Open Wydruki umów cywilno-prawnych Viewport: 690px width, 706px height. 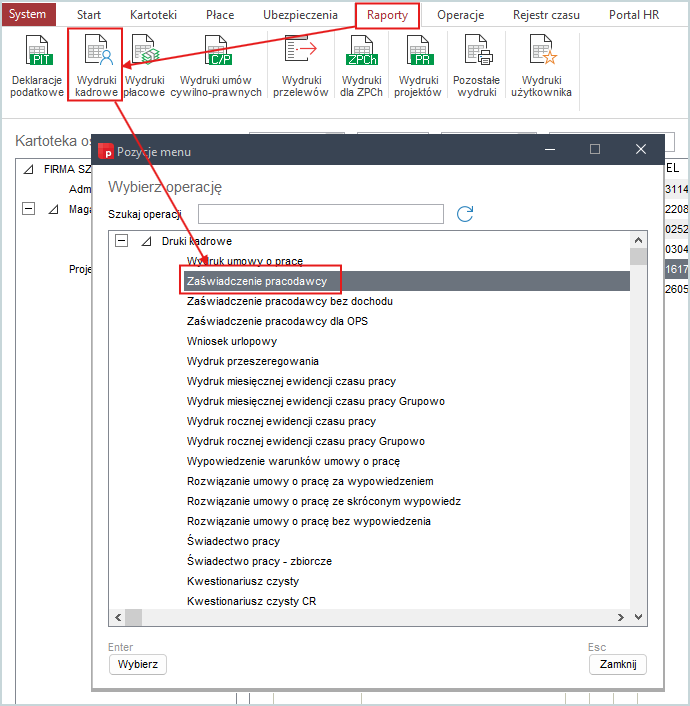pos(216,66)
